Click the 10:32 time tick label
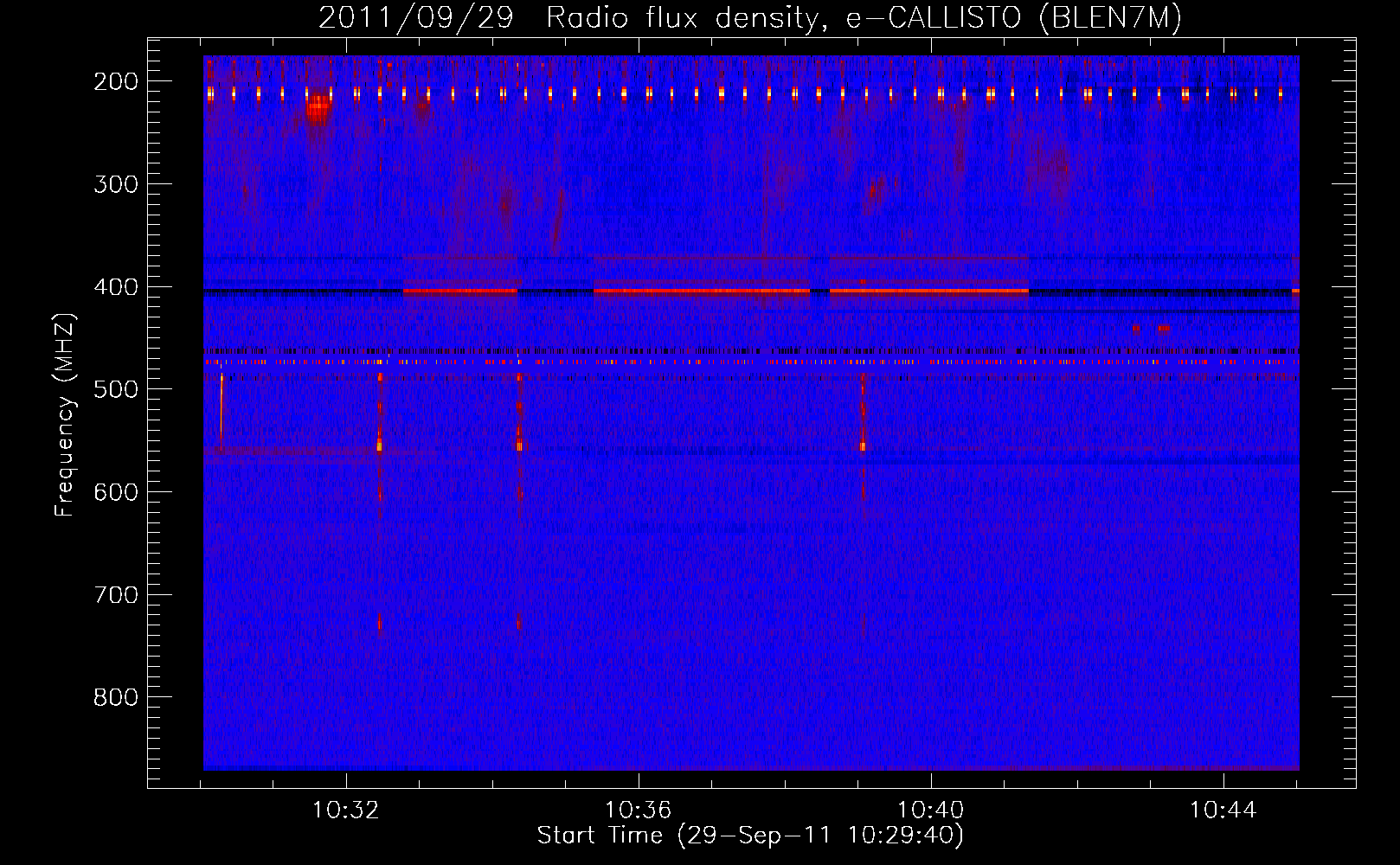The image size is (1400, 865). click(x=346, y=811)
